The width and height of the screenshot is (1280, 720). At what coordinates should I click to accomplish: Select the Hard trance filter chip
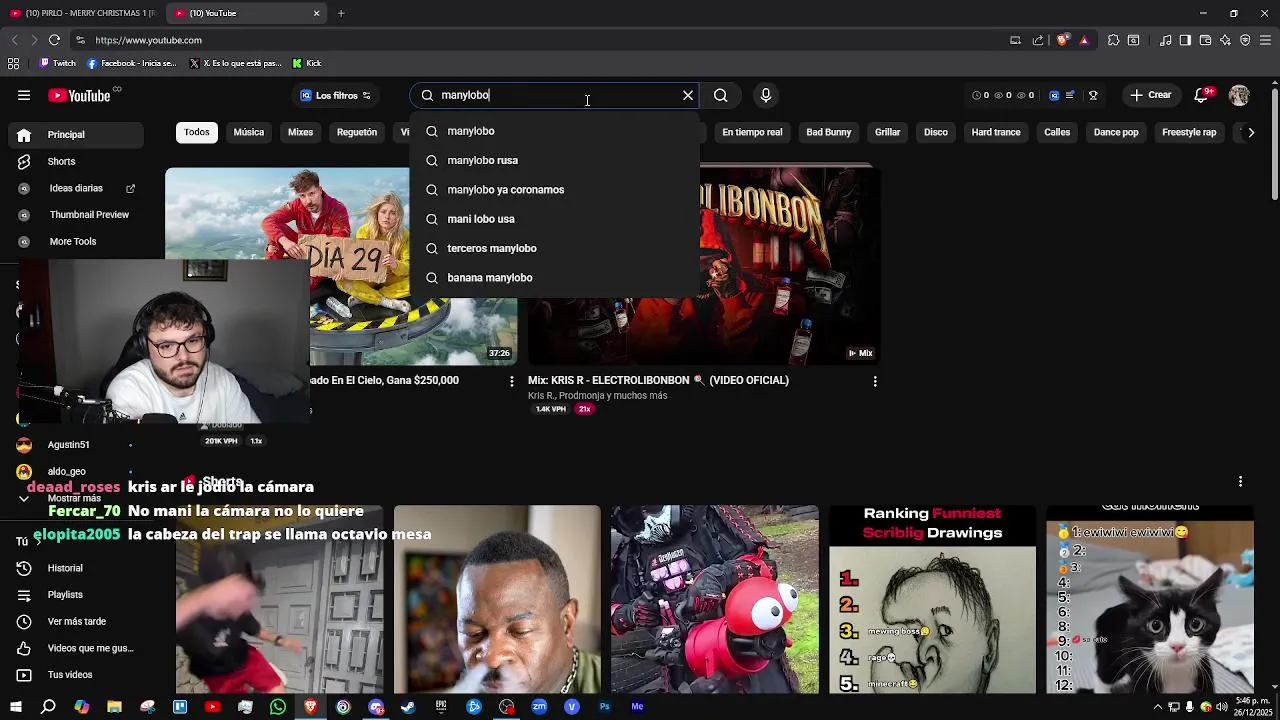[996, 132]
